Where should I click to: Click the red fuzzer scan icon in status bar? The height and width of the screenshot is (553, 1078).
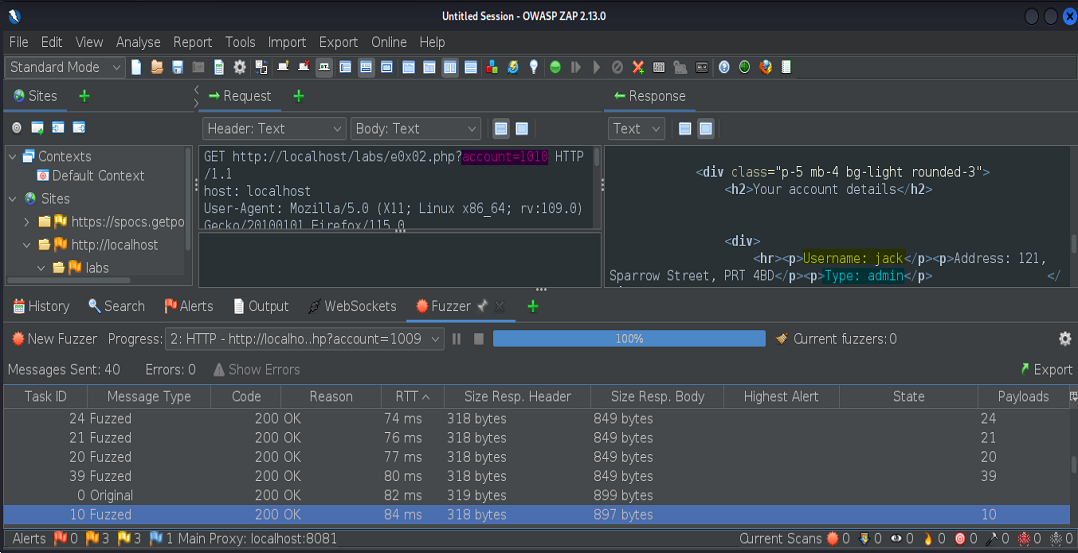tap(833, 539)
